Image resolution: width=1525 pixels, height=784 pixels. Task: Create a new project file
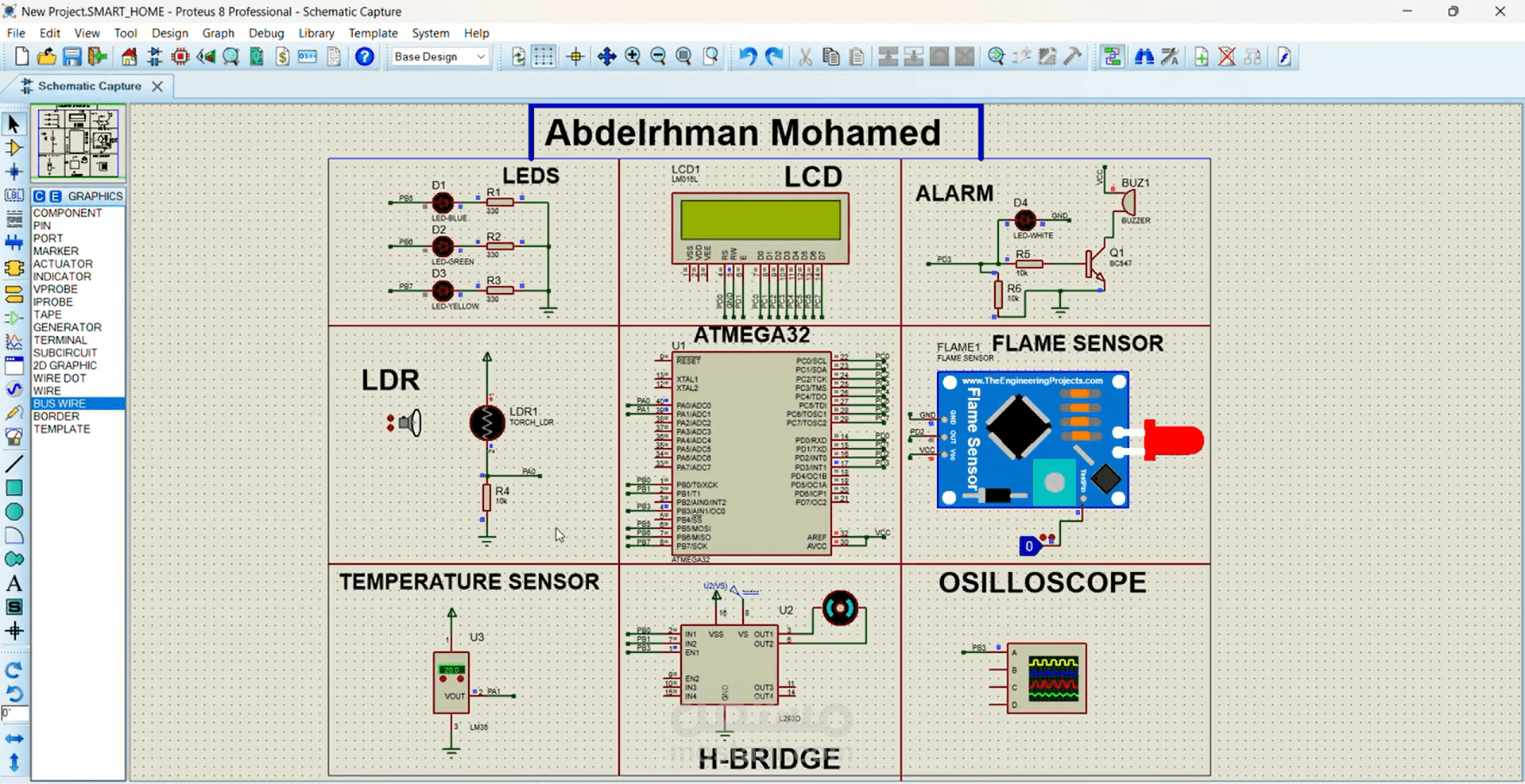(21, 56)
